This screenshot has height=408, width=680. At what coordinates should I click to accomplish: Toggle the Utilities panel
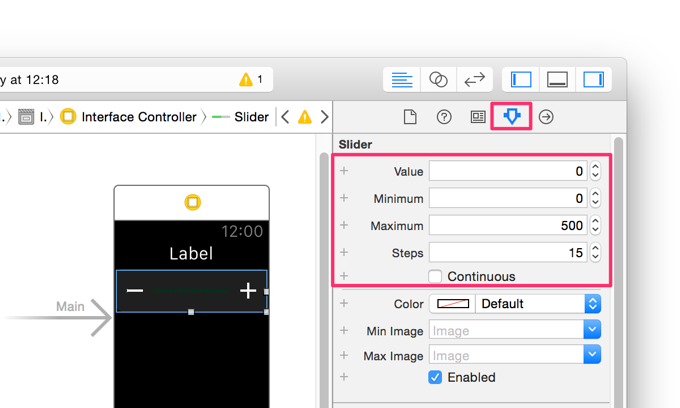coord(593,80)
